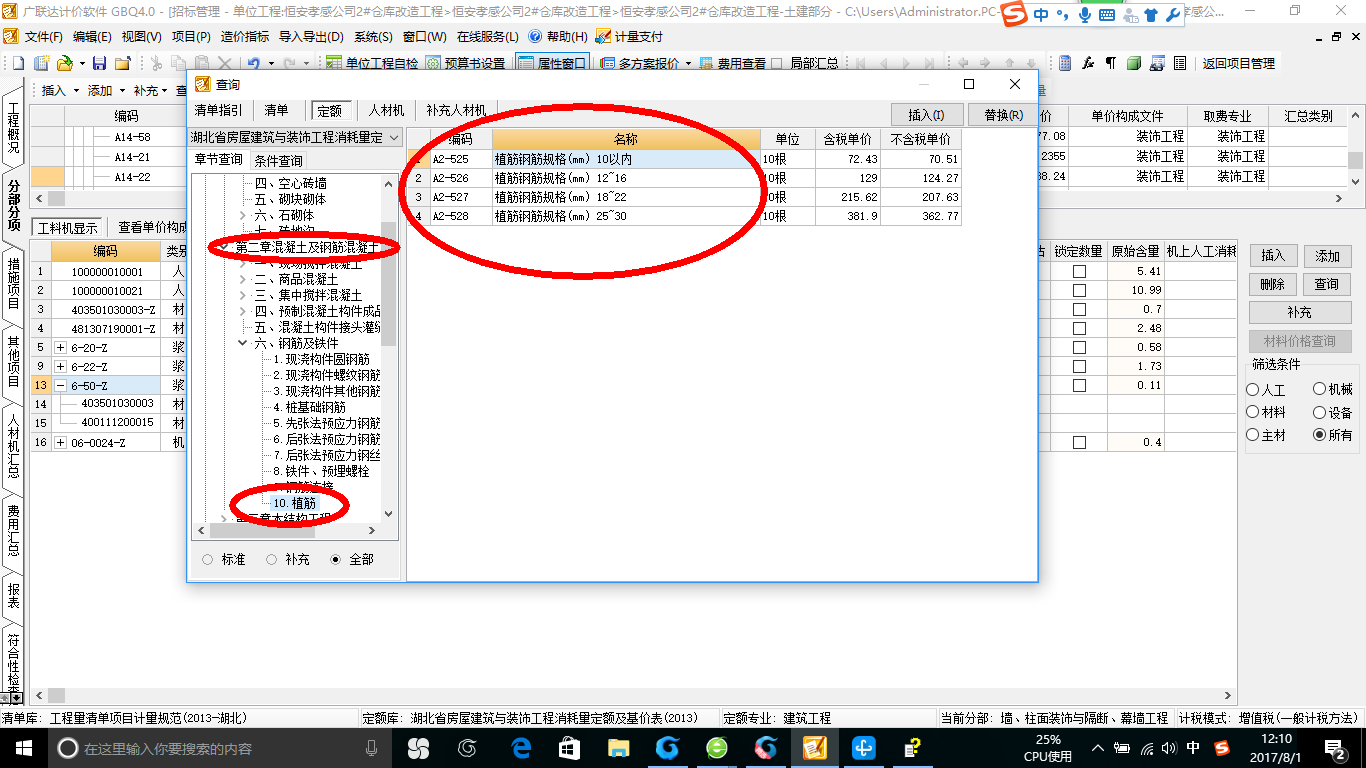This screenshot has width=1366, height=768.
Task: Open the notification center icon
Action: click(x=1335, y=747)
